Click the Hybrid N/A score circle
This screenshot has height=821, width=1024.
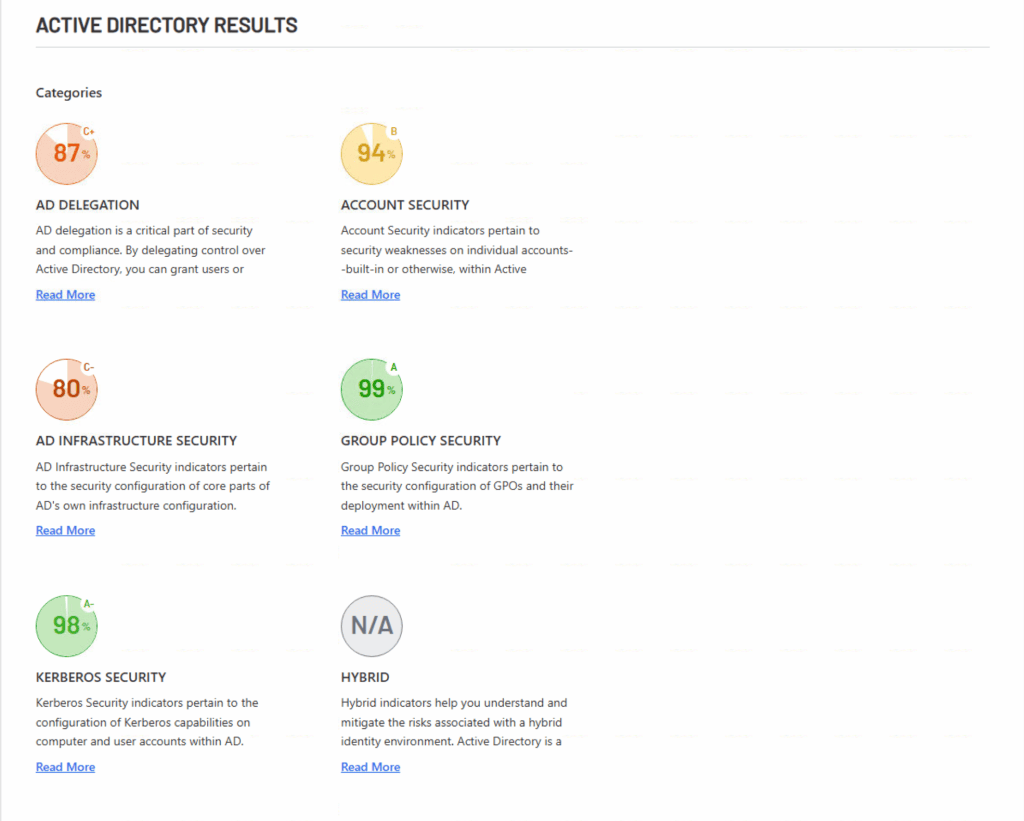(x=371, y=626)
